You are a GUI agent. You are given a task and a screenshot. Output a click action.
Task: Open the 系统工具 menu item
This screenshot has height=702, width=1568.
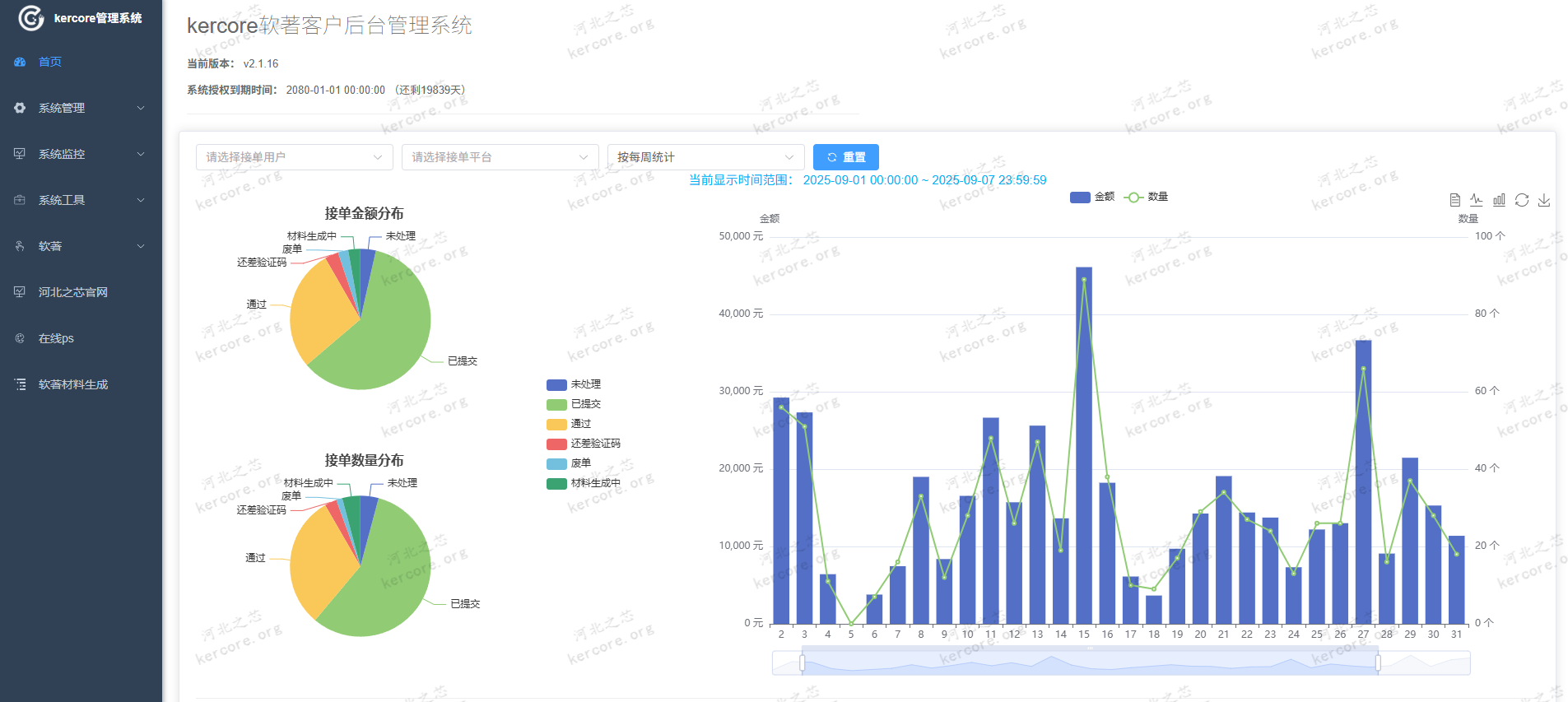(x=81, y=200)
